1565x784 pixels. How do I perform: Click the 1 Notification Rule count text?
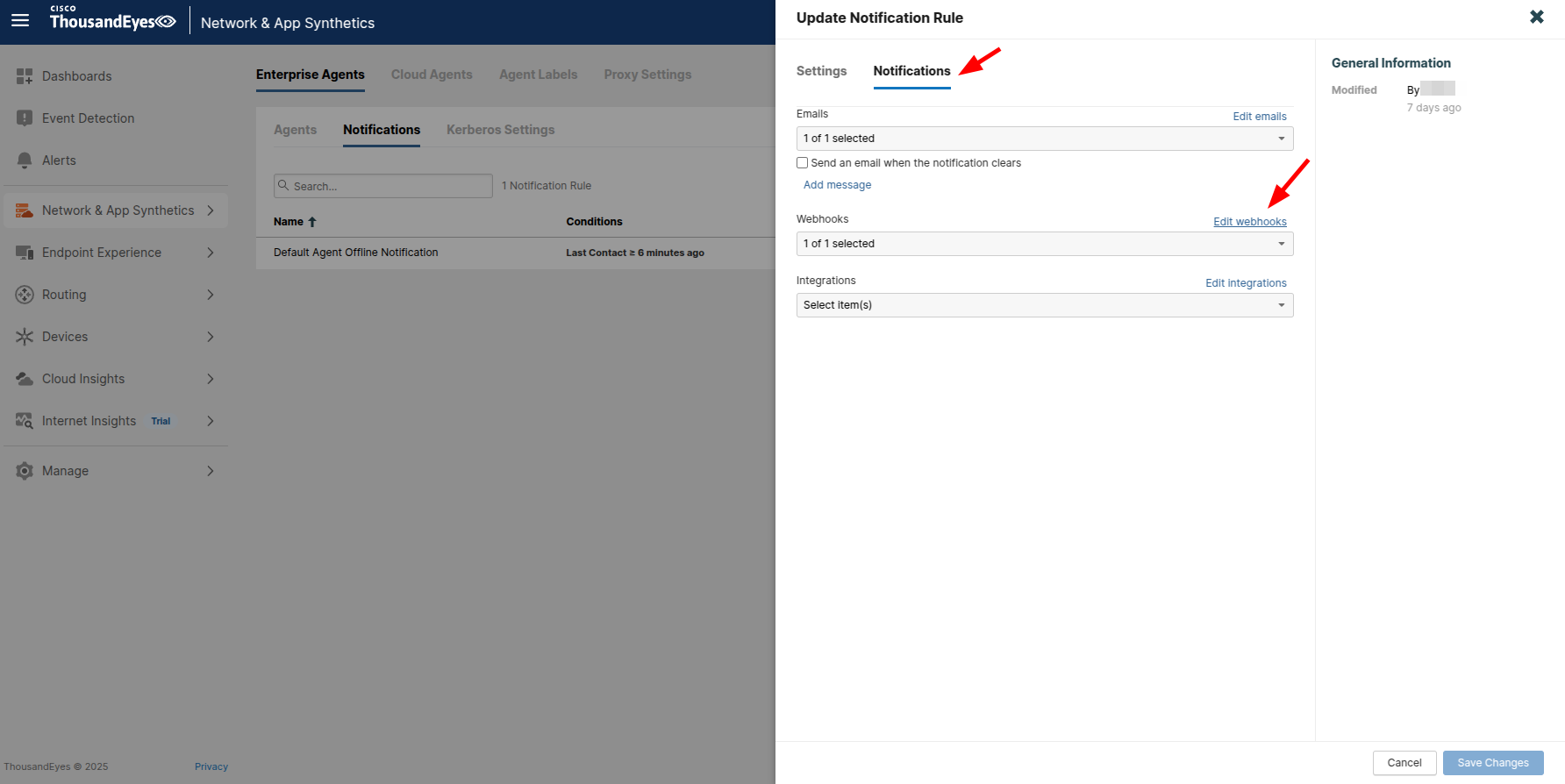pos(547,186)
